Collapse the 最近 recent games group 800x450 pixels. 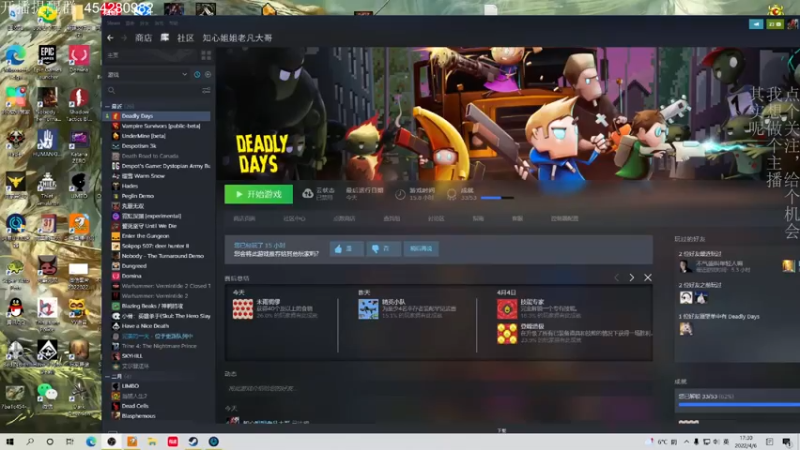pyautogui.click(x=107, y=106)
